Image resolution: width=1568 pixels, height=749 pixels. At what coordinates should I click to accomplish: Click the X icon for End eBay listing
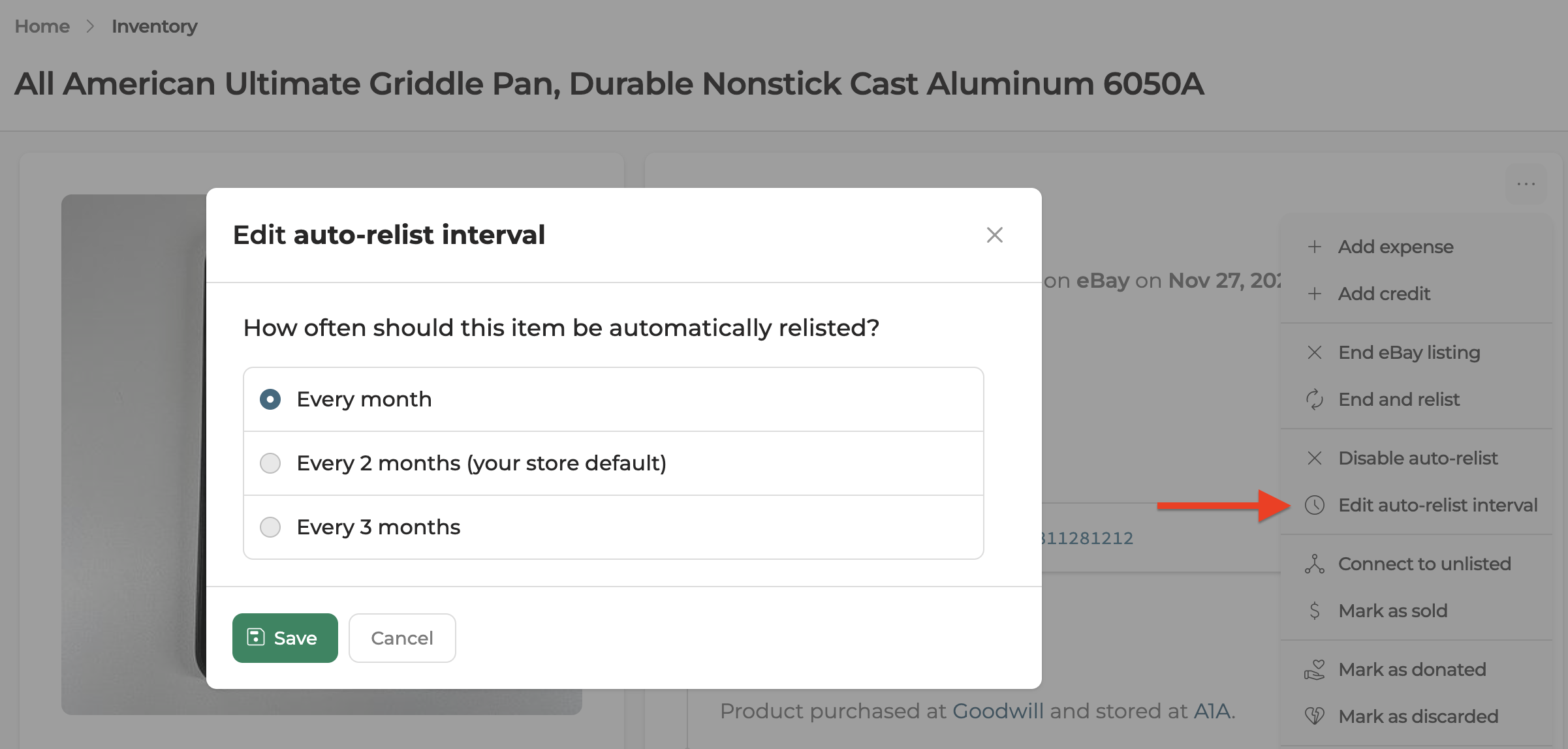coord(1315,352)
